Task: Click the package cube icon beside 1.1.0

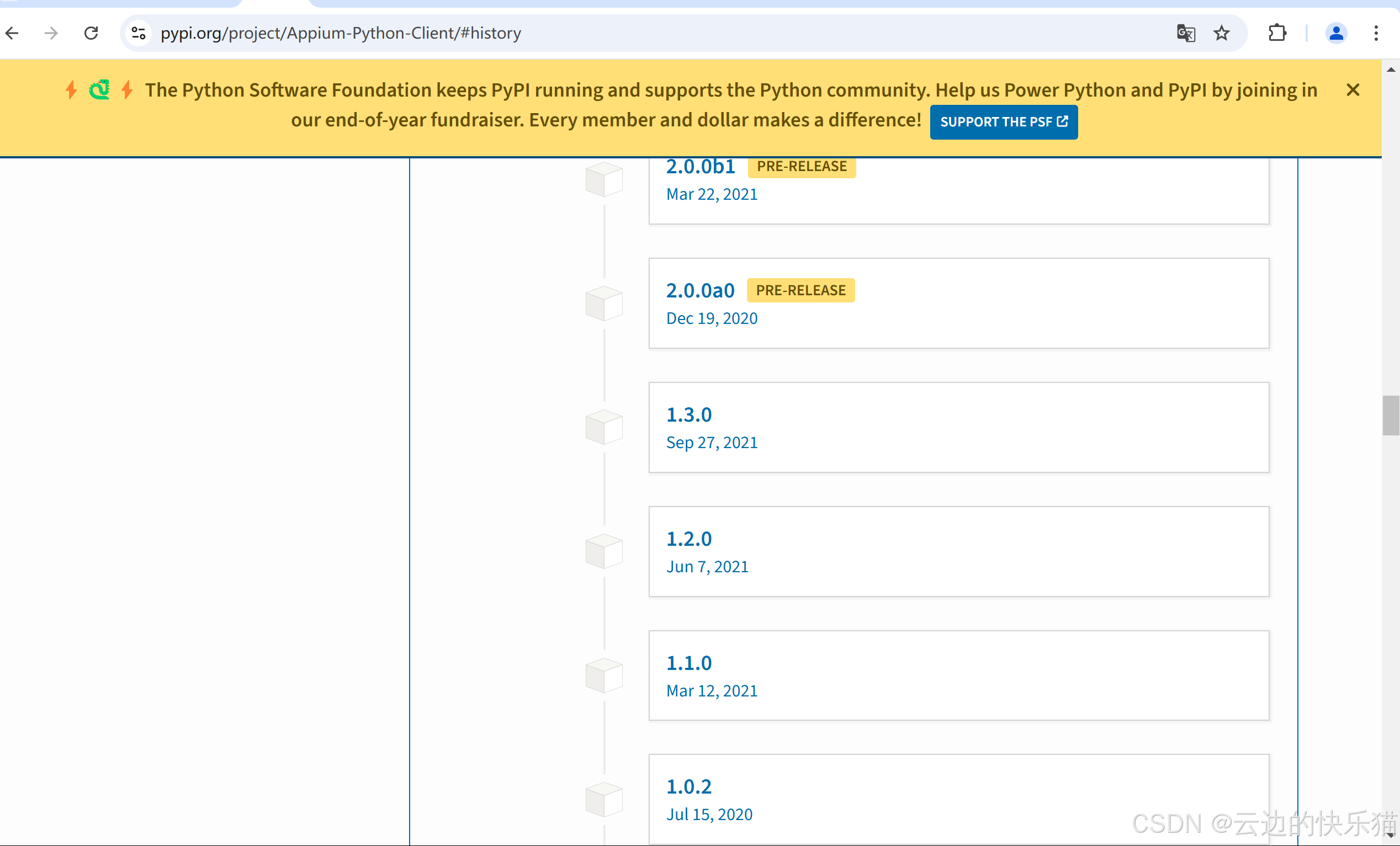Action: click(x=604, y=675)
